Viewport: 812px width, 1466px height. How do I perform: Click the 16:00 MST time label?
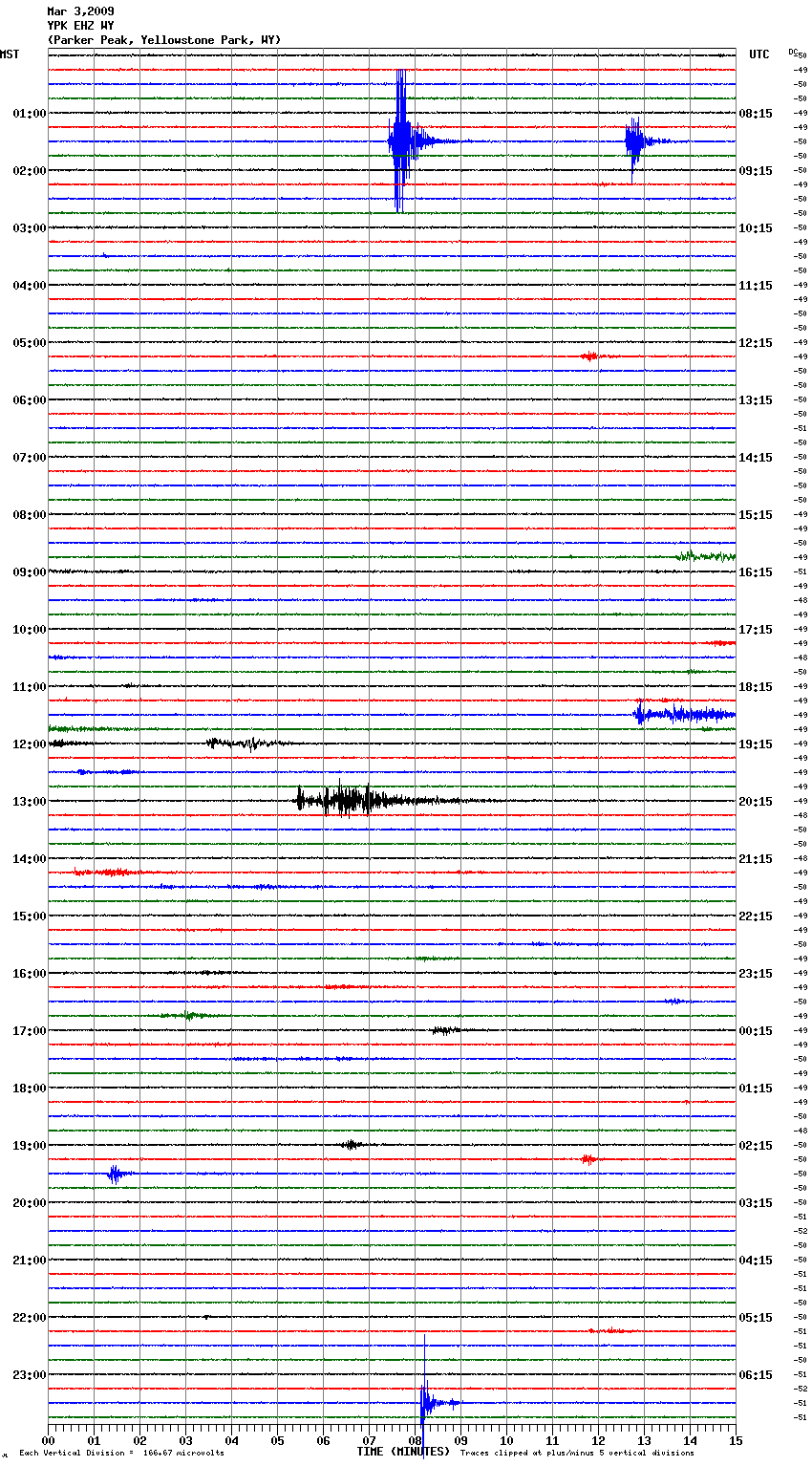click(x=30, y=974)
